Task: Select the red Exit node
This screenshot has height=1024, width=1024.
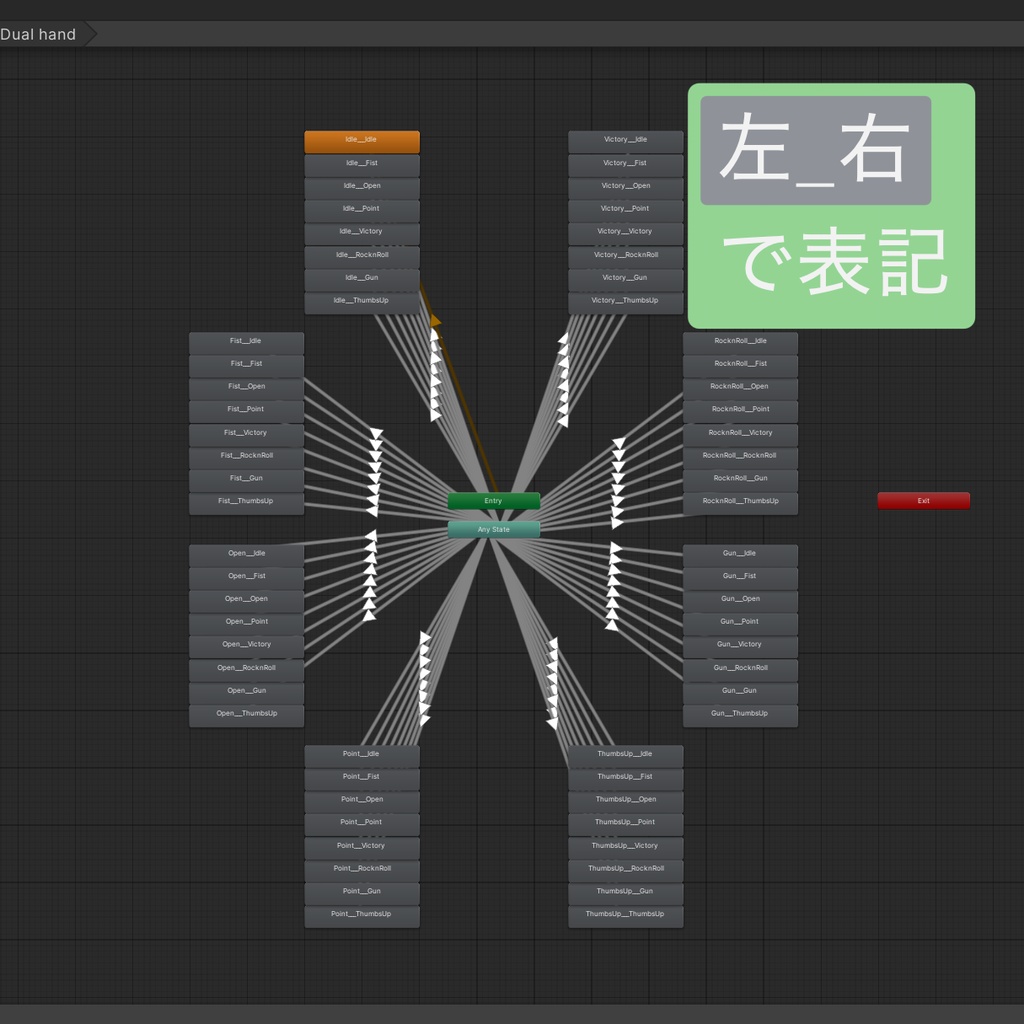Action: pyautogui.click(x=923, y=501)
